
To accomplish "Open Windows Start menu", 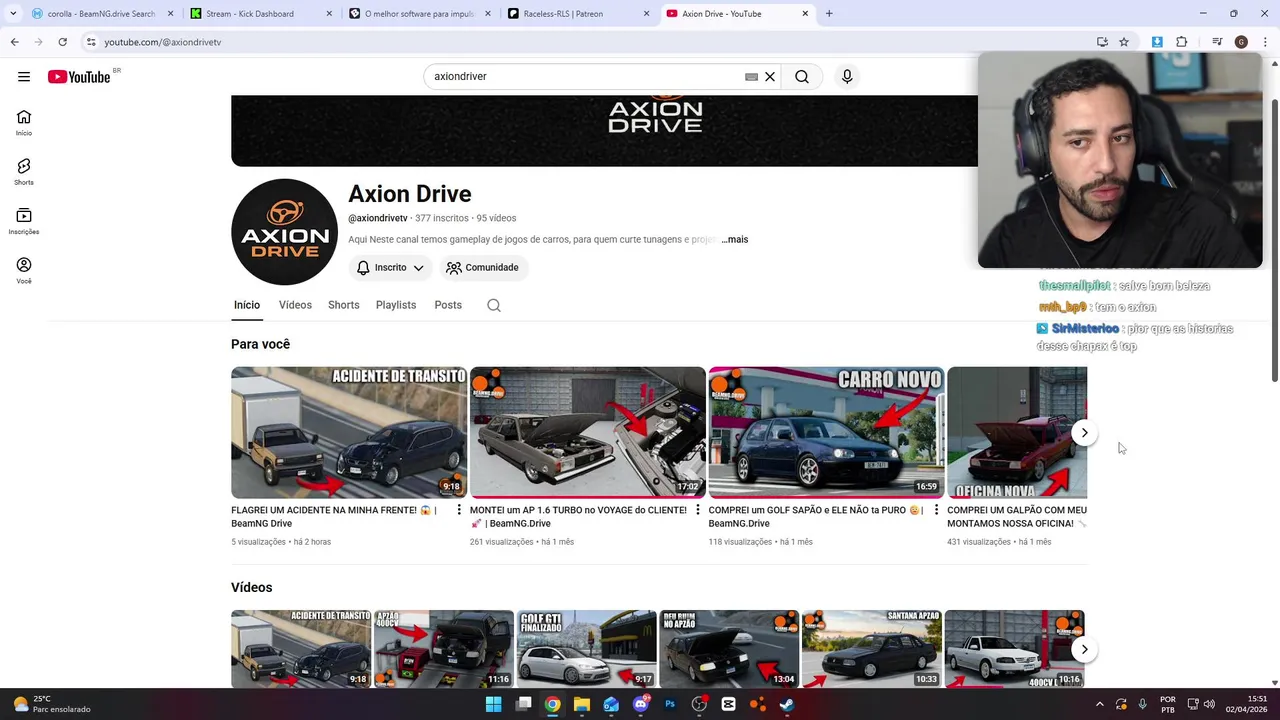I will (493, 704).
